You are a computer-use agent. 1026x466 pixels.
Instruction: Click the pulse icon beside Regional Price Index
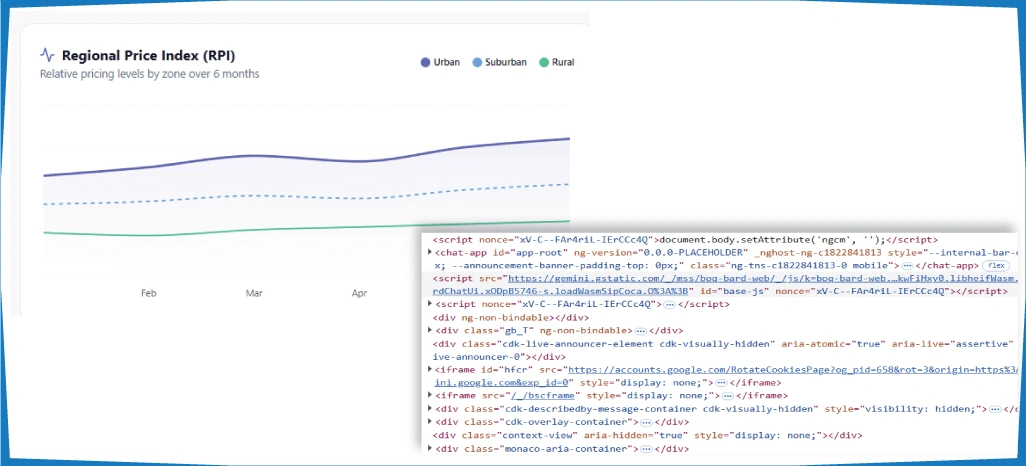pyautogui.click(x=47, y=56)
